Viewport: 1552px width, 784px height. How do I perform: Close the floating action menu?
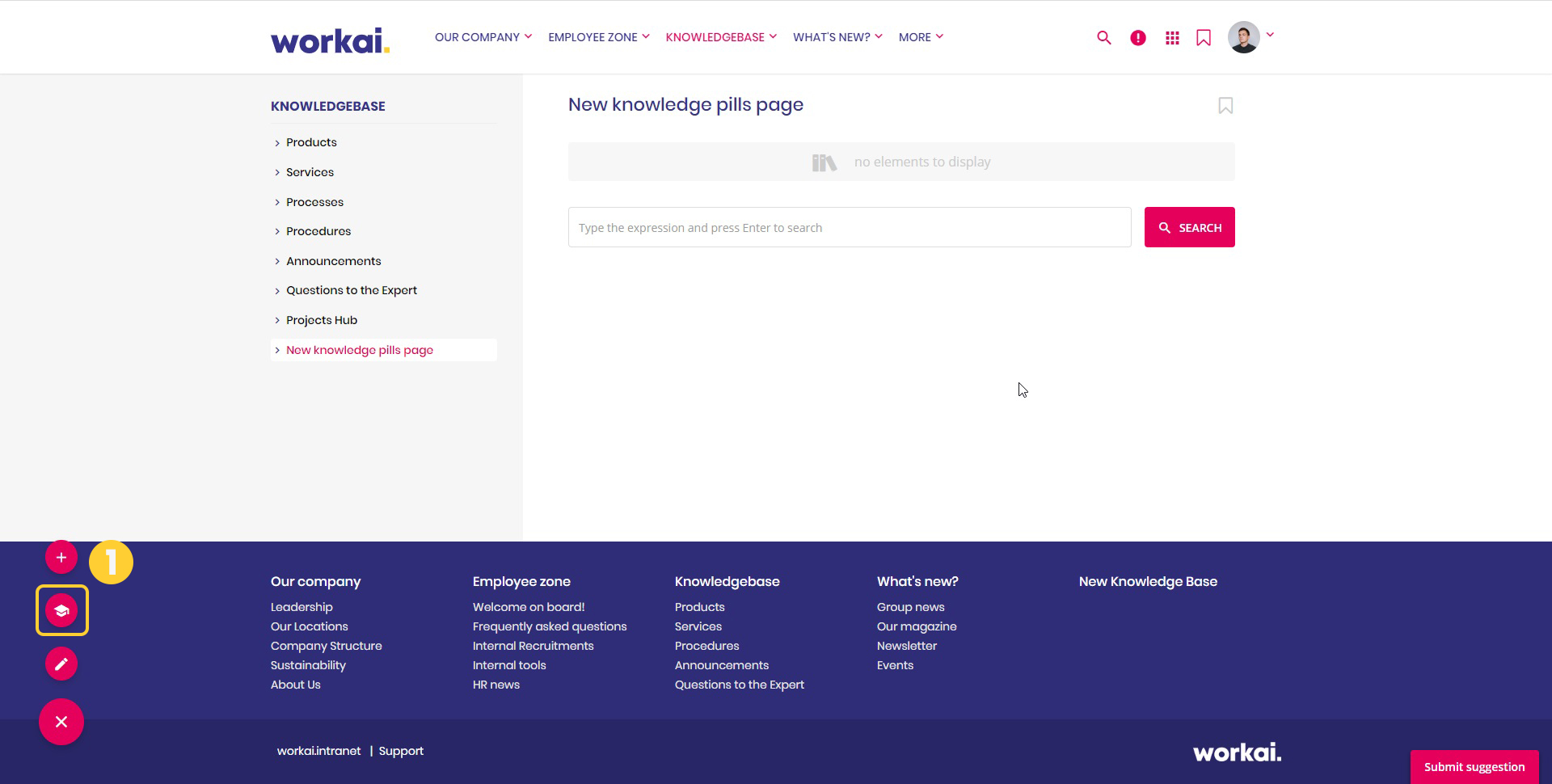click(x=61, y=722)
